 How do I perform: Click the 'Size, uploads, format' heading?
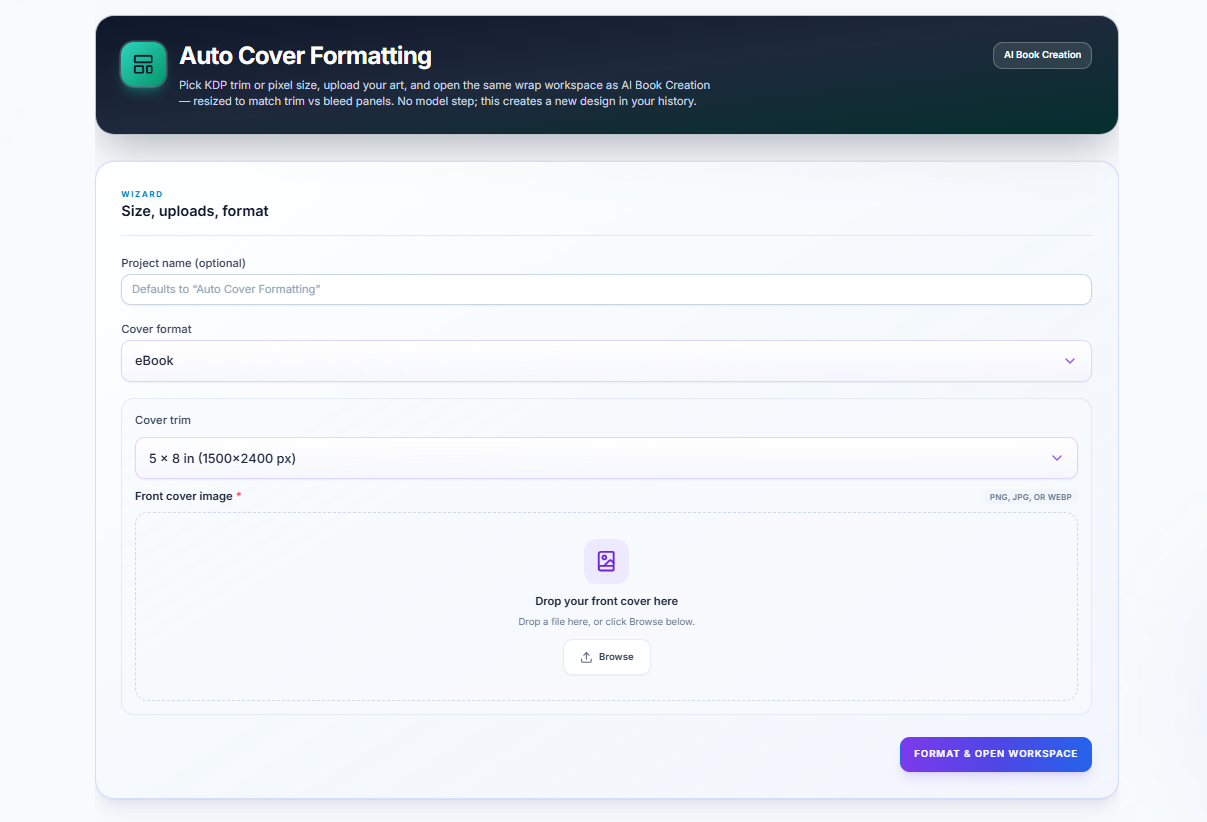[x=195, y=211]
